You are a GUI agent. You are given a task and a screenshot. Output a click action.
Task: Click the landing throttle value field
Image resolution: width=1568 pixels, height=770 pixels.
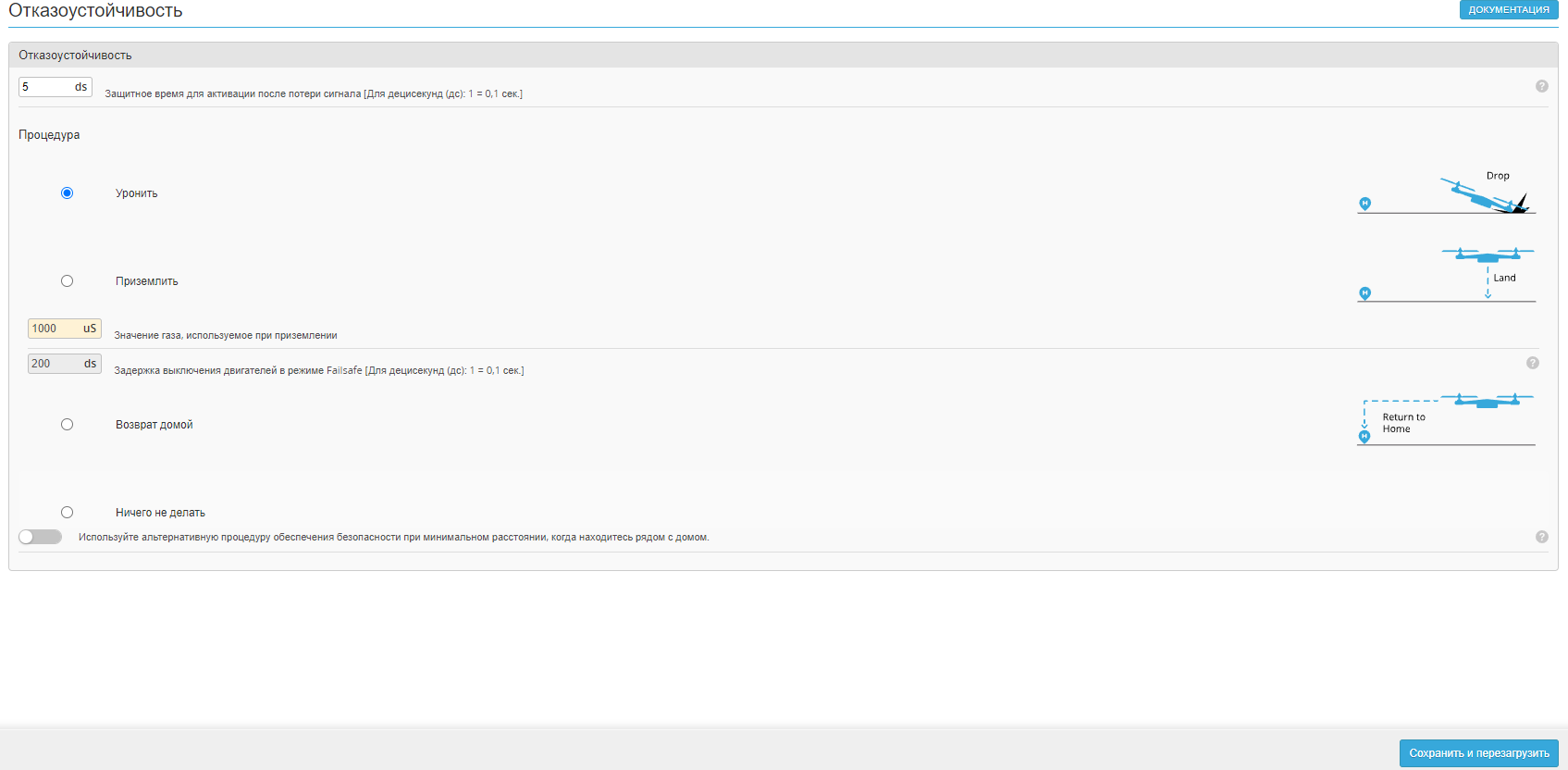tap(54, 329)
